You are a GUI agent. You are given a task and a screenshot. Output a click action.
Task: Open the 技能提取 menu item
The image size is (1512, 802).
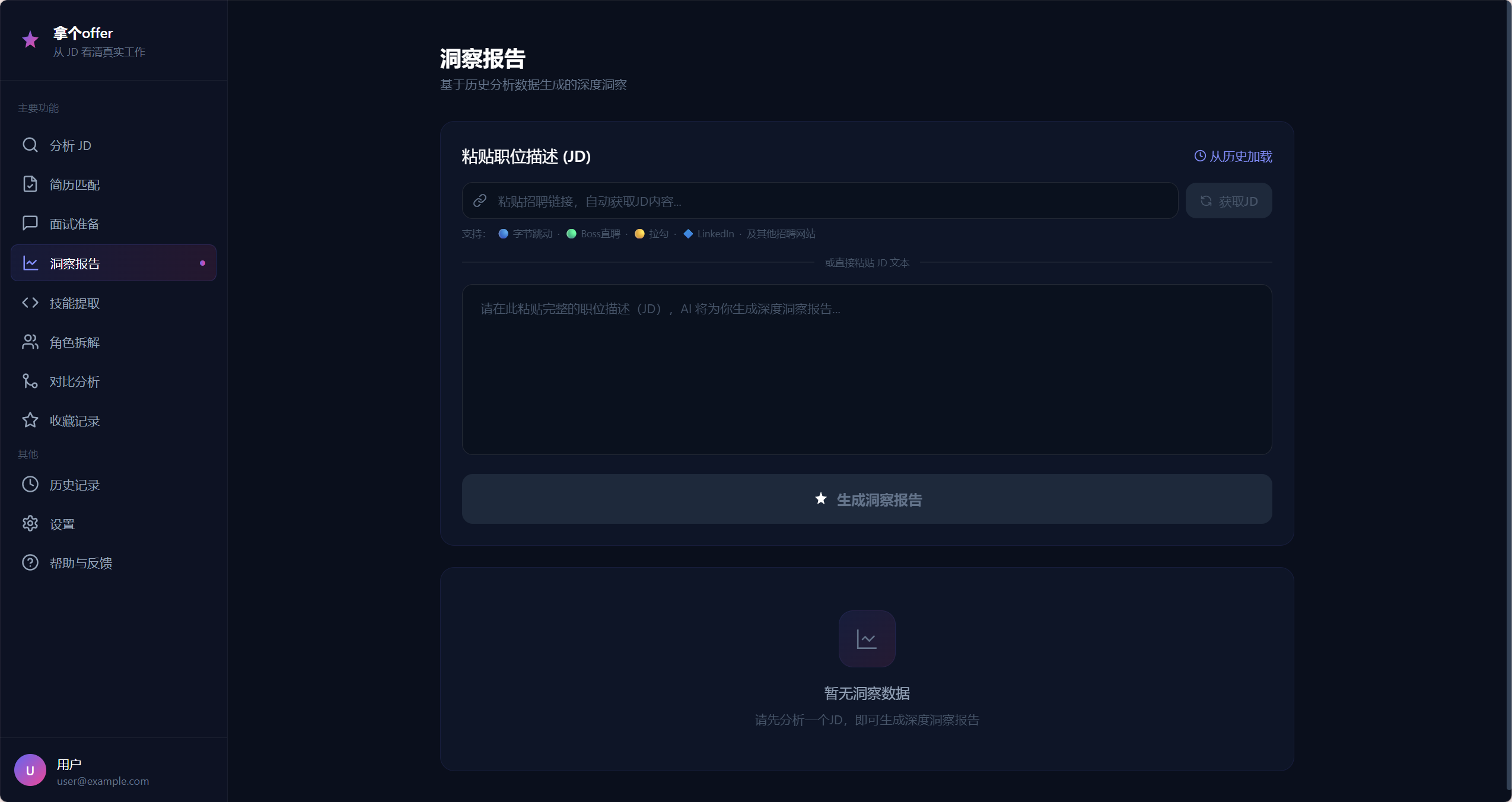(75, 303)
